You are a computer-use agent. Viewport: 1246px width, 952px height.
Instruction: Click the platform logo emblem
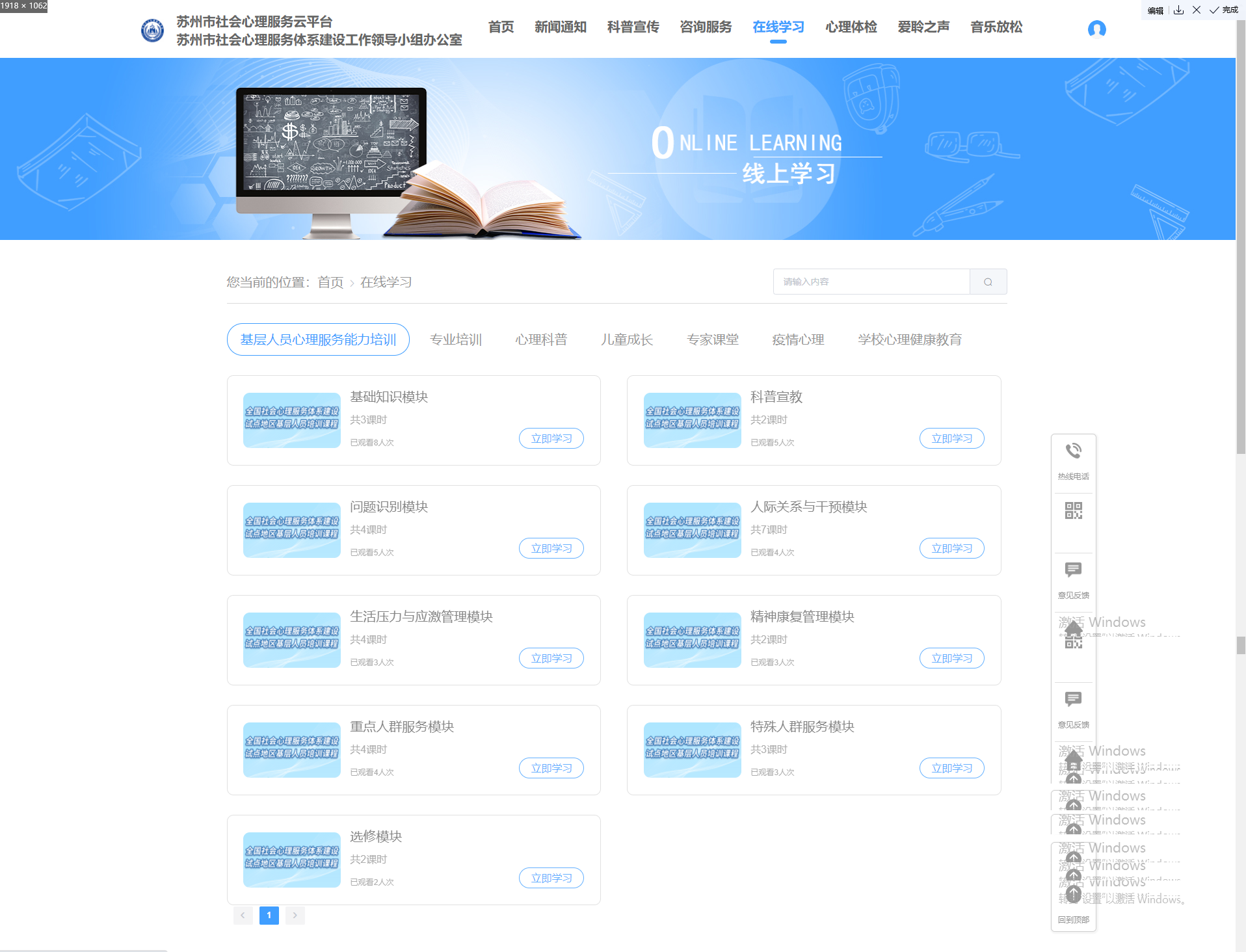(x=152, y=31)
